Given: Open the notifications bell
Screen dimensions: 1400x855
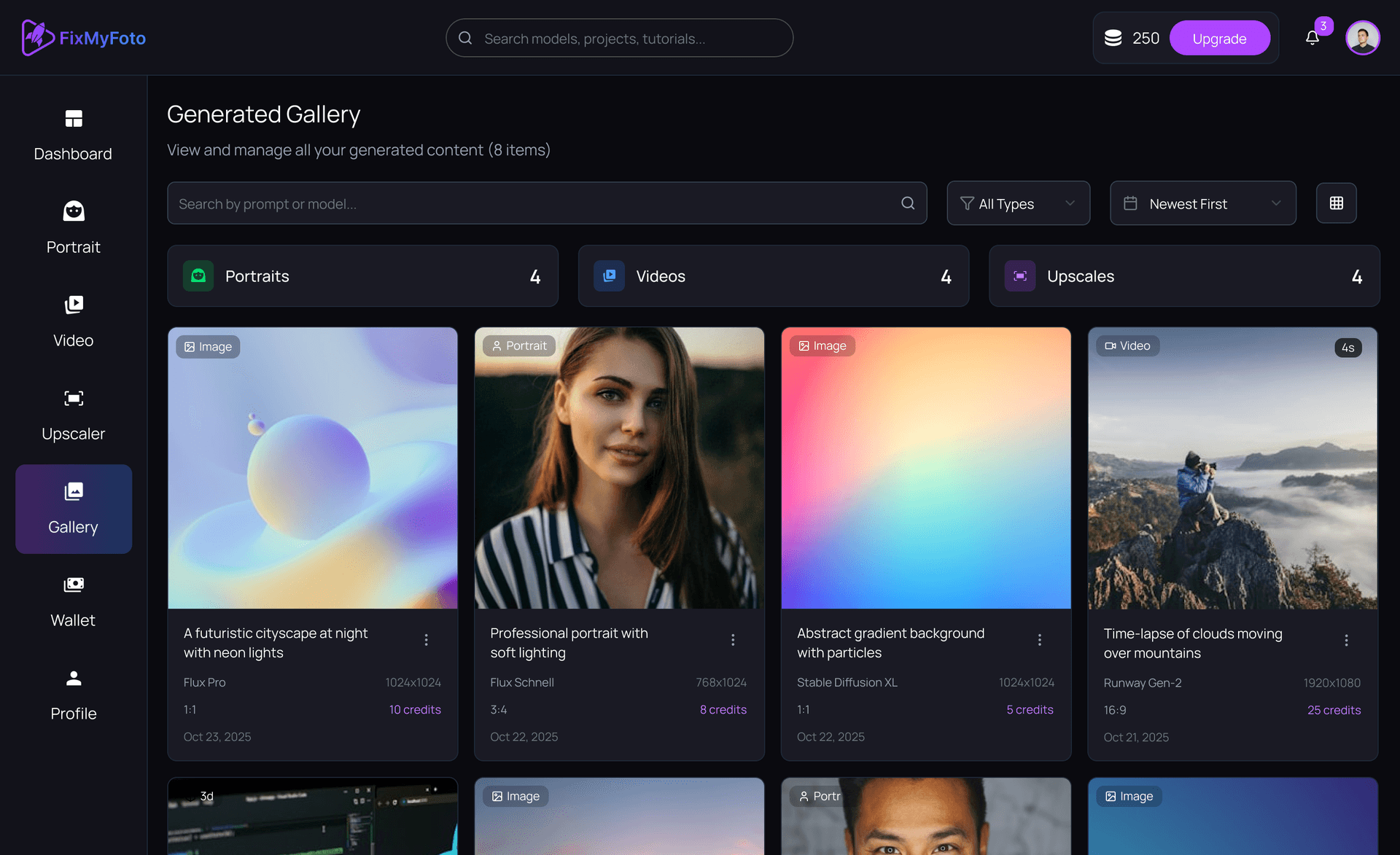Looking at the screenshot, I should [x=1312, y=38].
